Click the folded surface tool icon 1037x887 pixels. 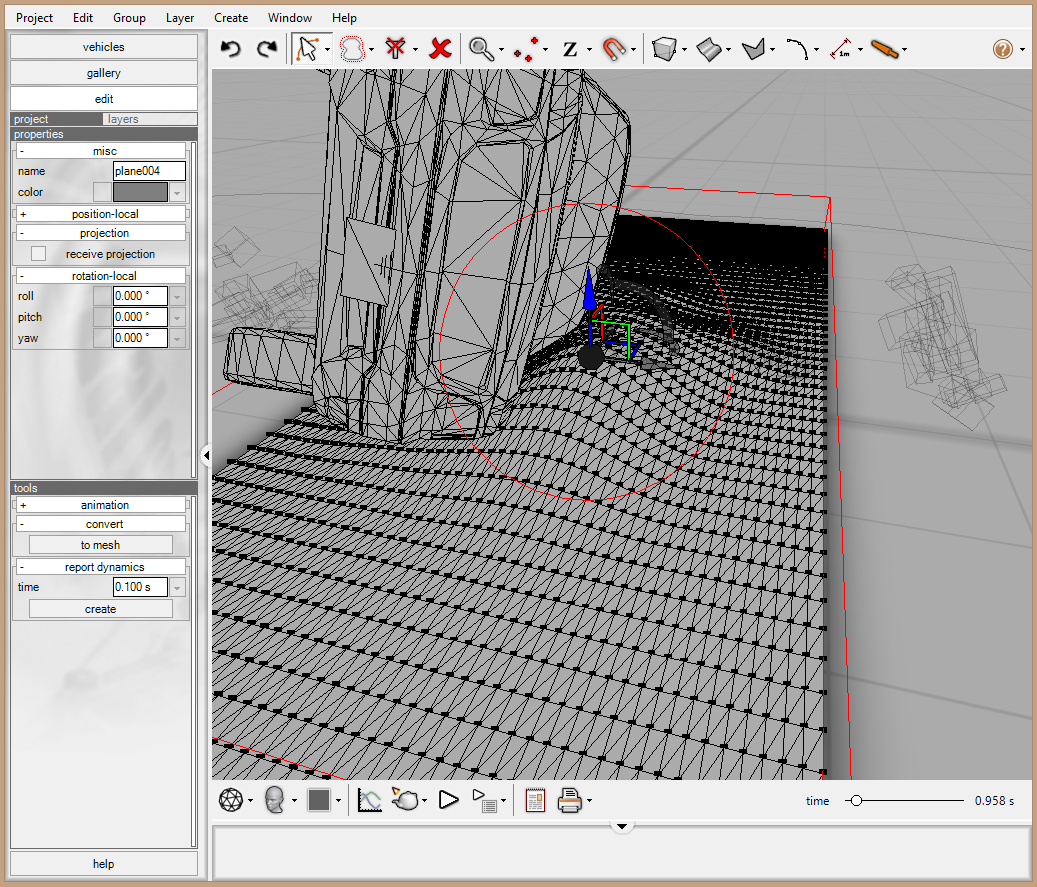(x=753, y=49)
